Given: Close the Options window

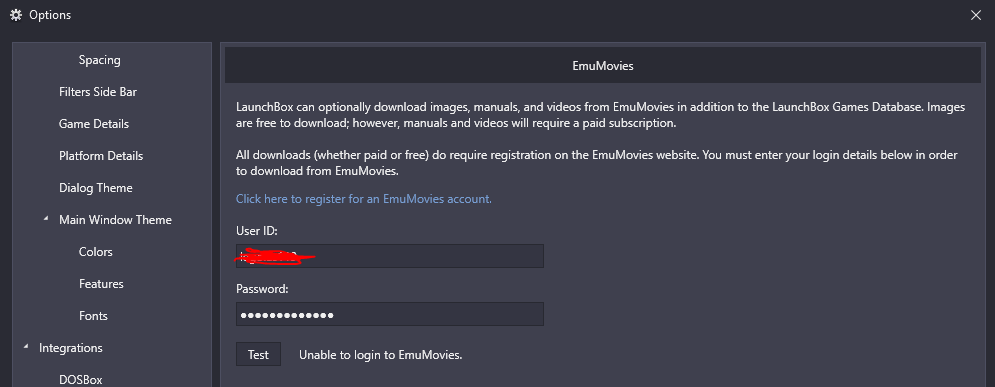Looking at the screenshot, I should [976, 15].
